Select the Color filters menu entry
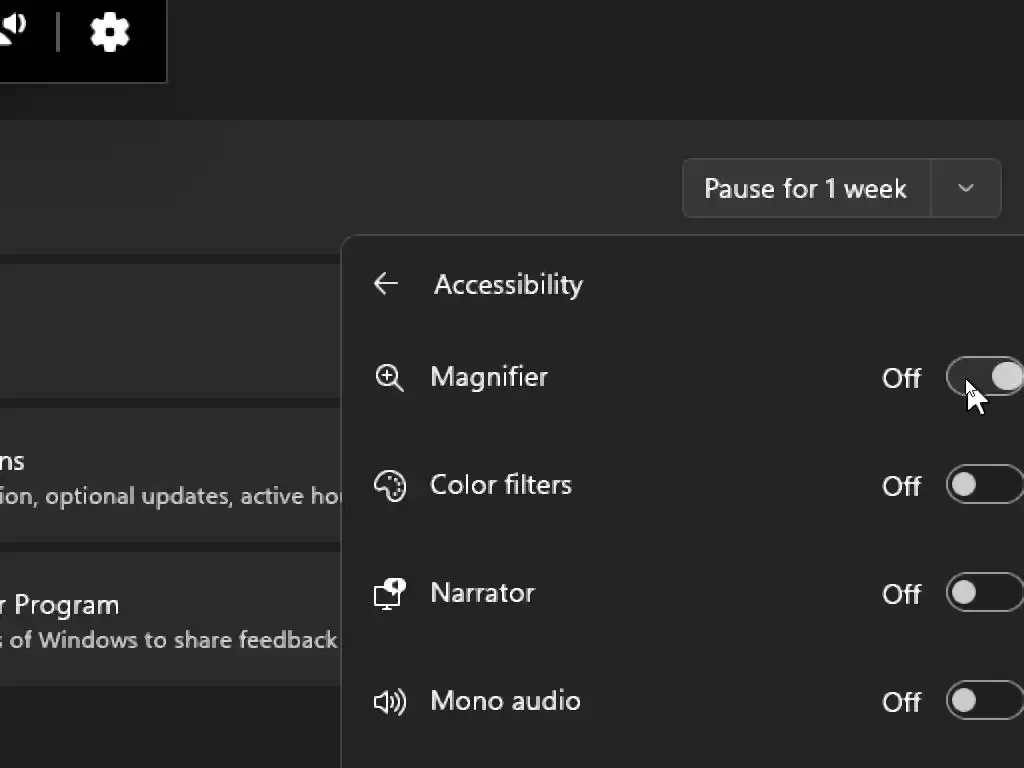This screenshot has width=1024, height=768. pos(501,485)
